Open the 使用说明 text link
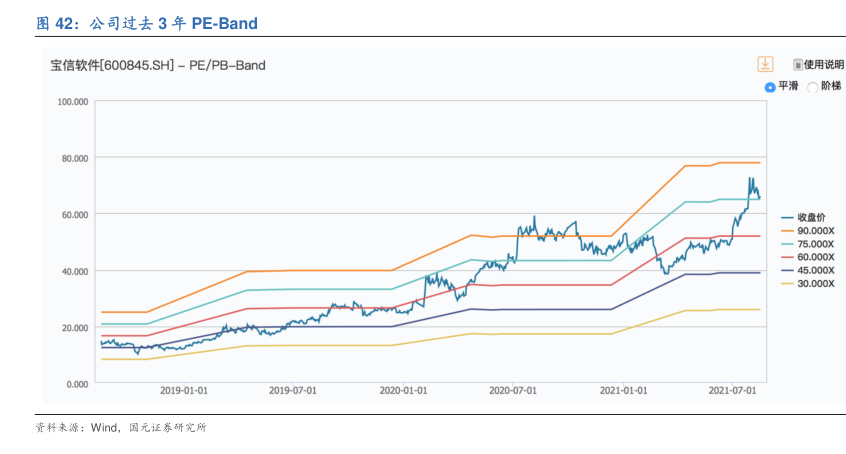The width and height of the screenshot is (846, 454). (824, 65)
